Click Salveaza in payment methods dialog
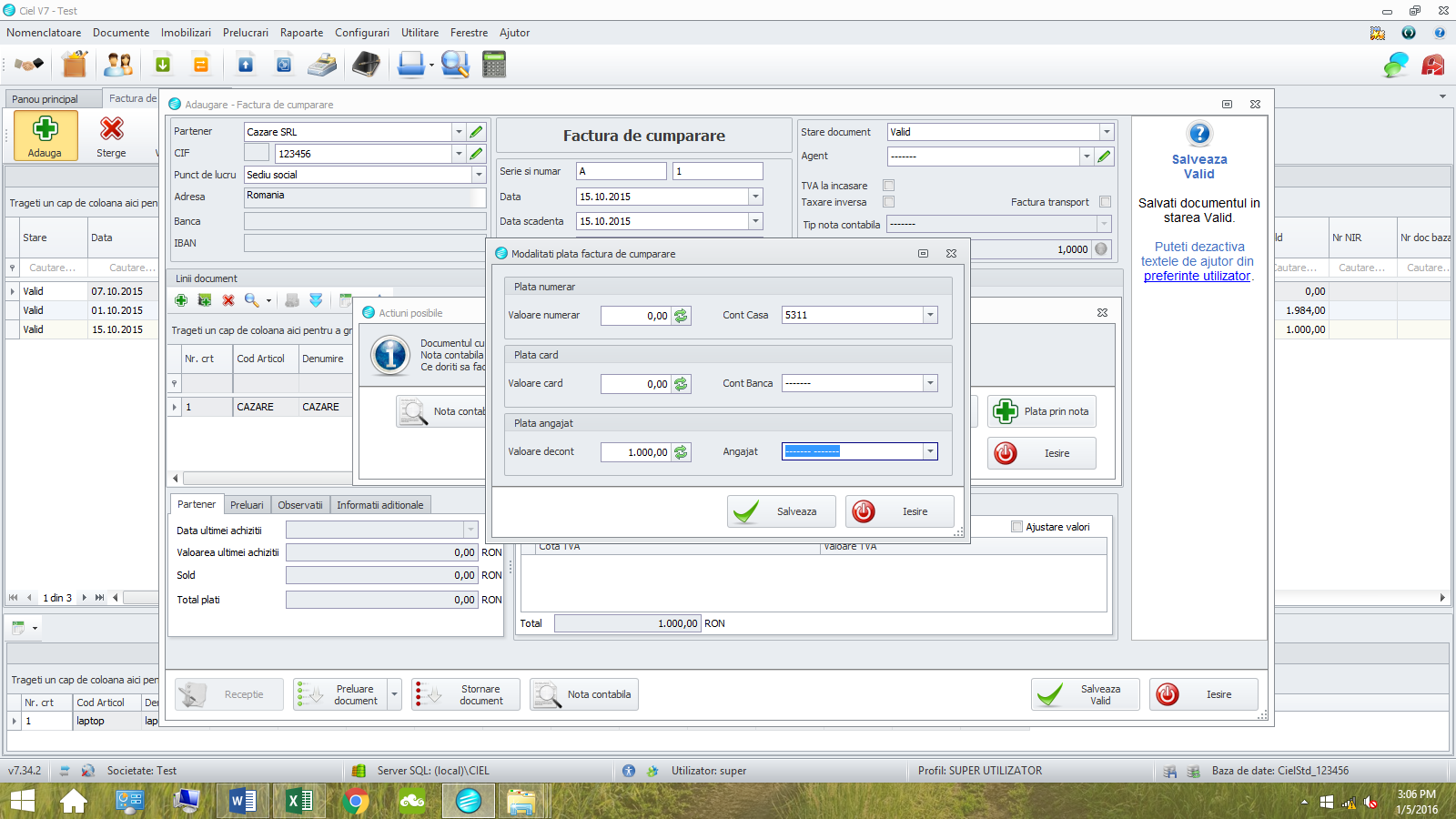This screenshot has width=1456, height=819. click(782, 511)
